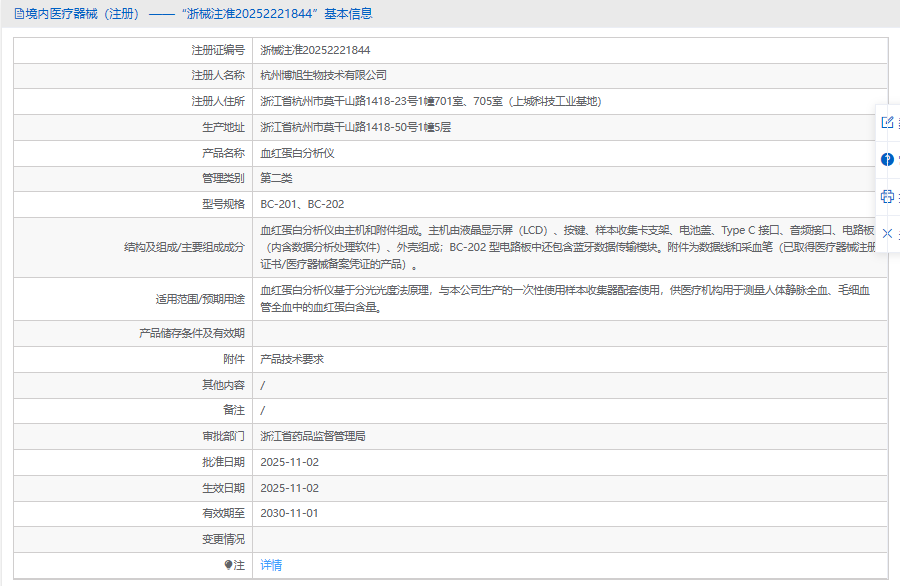
Task: Open the 详情 link in the last row
Action: tap(271, 565)
